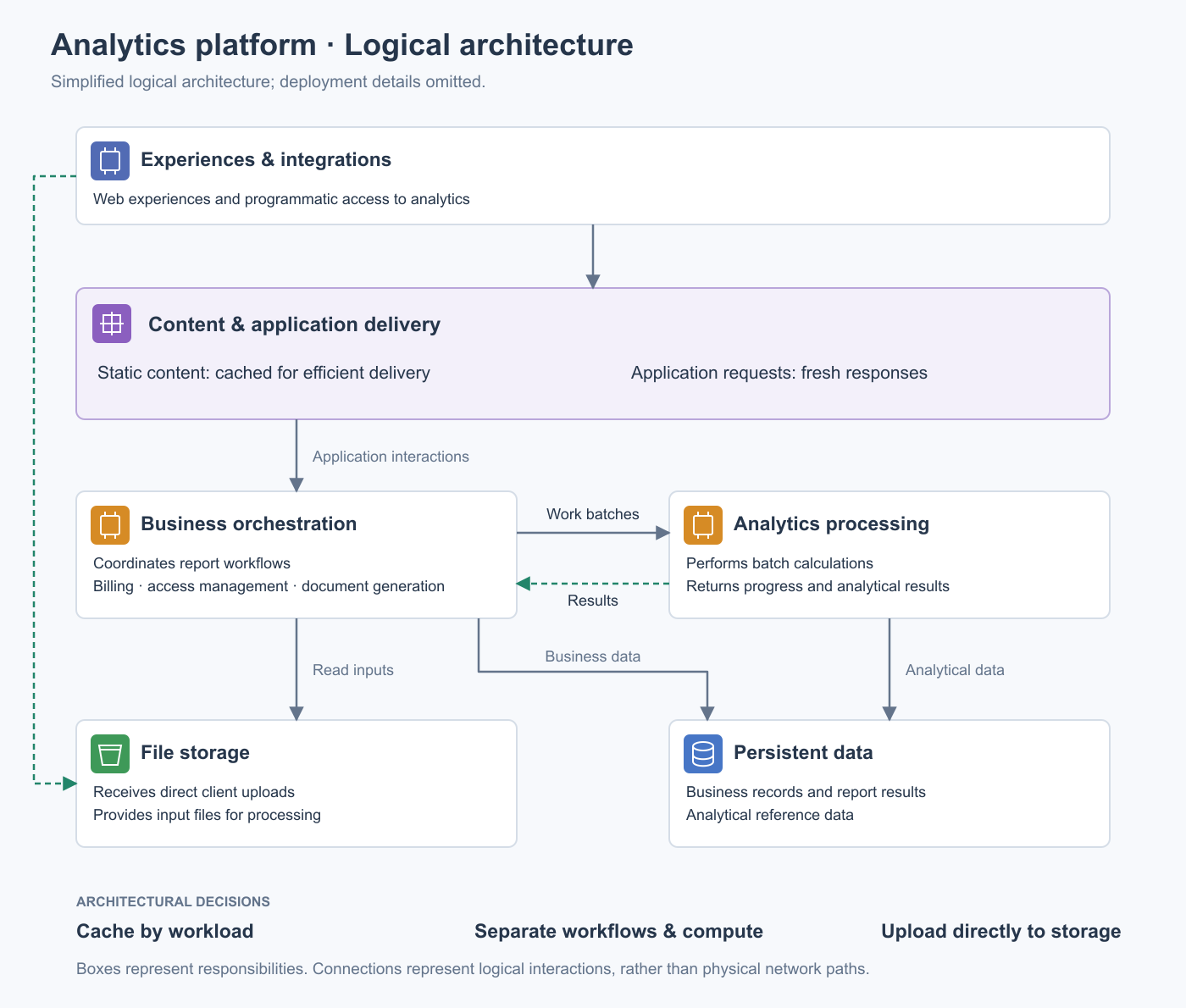Click 'Static content: cached for efficient delivery'
Image resolution: width=1186 pixels, height=1008 pixels.
tap(263, 373)
